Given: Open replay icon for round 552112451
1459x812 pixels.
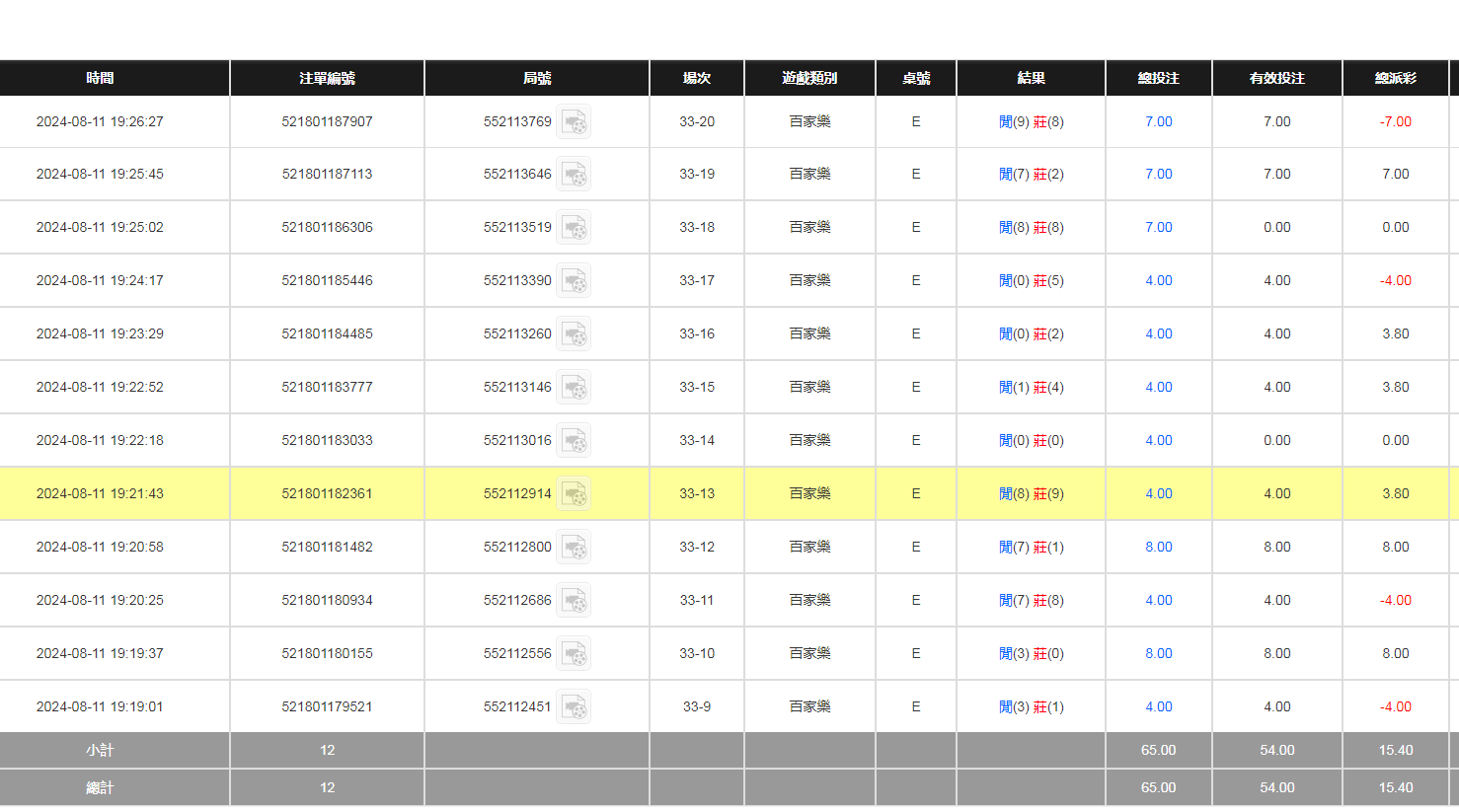Looking at the screenshot, I should [x=574, y=707].
